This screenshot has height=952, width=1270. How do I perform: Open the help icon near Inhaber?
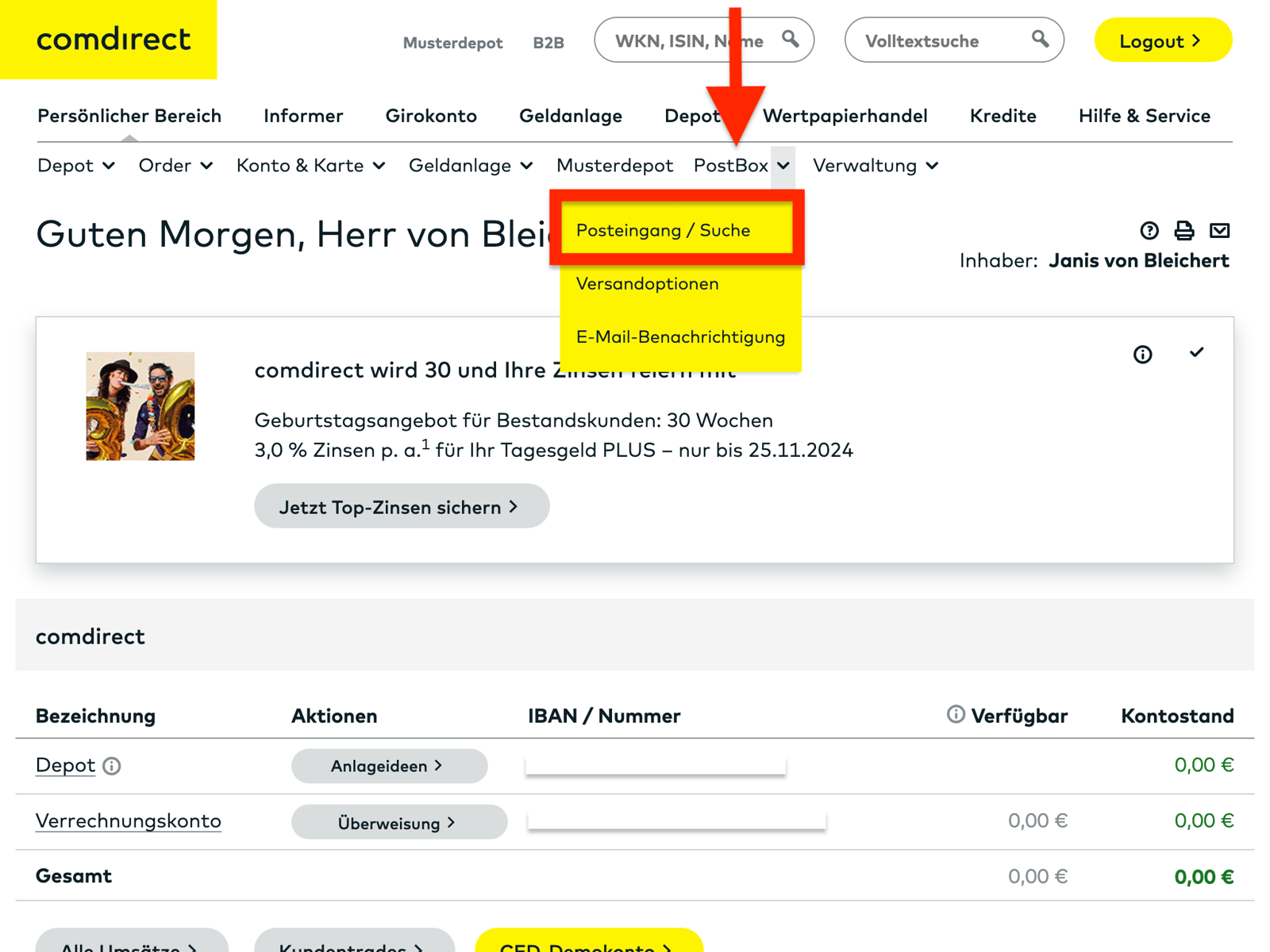1149,231
